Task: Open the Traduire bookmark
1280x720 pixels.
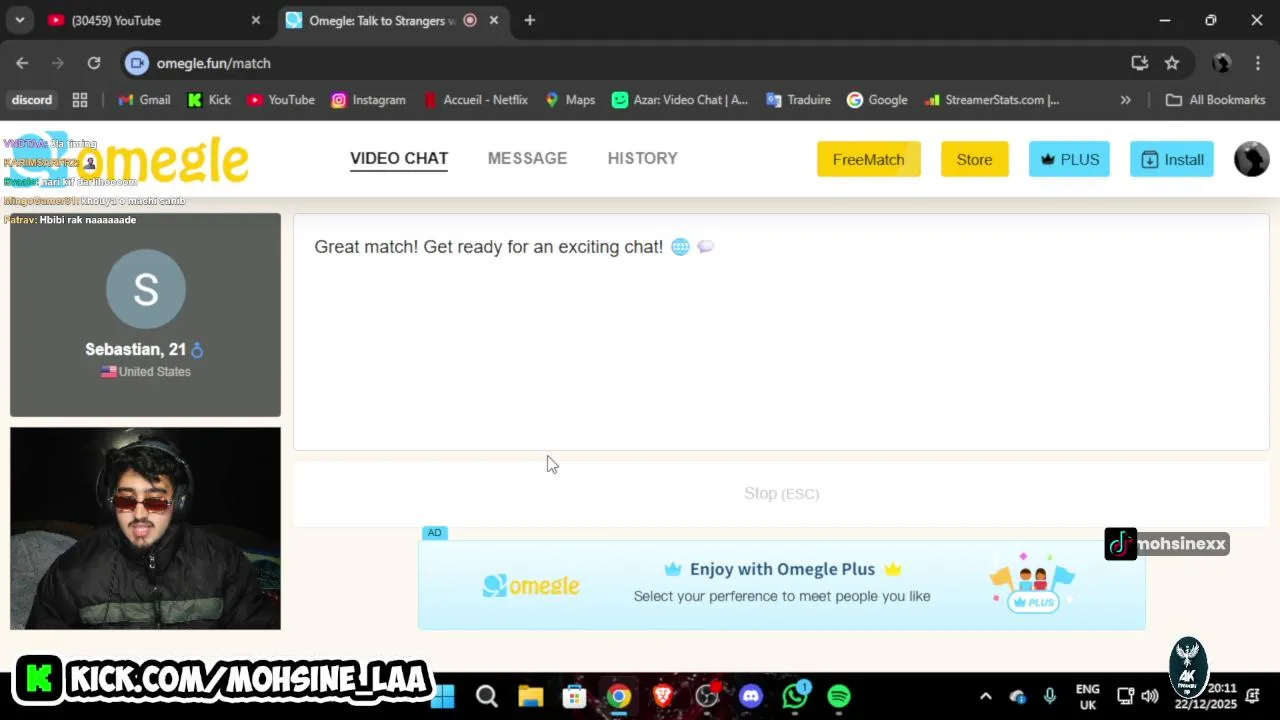Action: (798, 100)
